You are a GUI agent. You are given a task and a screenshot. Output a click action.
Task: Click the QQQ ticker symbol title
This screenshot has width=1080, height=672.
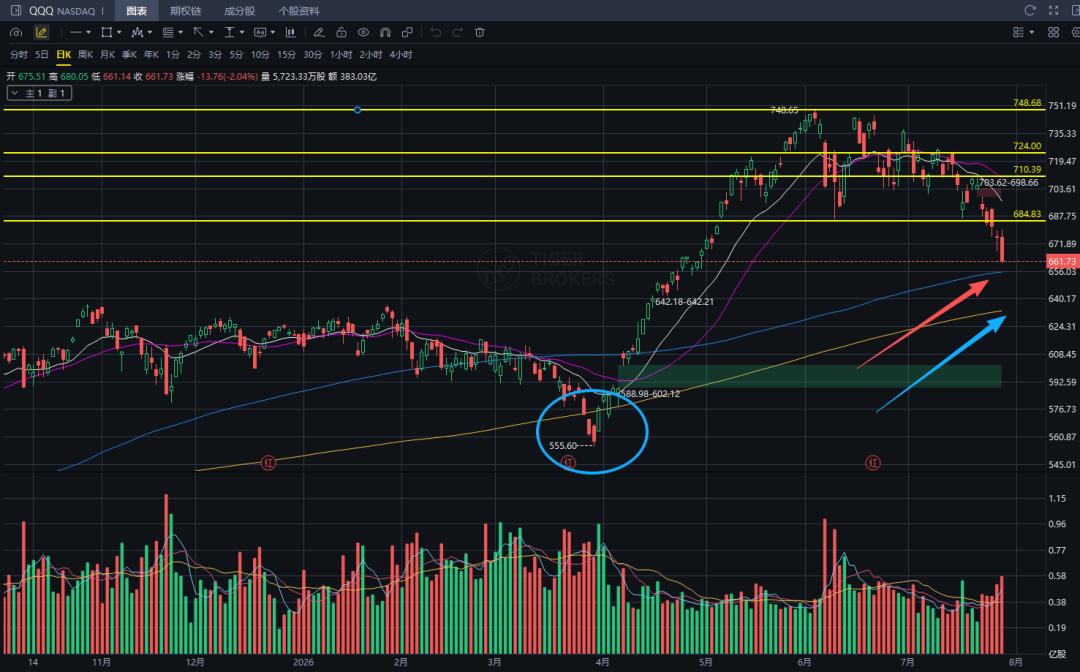click(41, 11)
